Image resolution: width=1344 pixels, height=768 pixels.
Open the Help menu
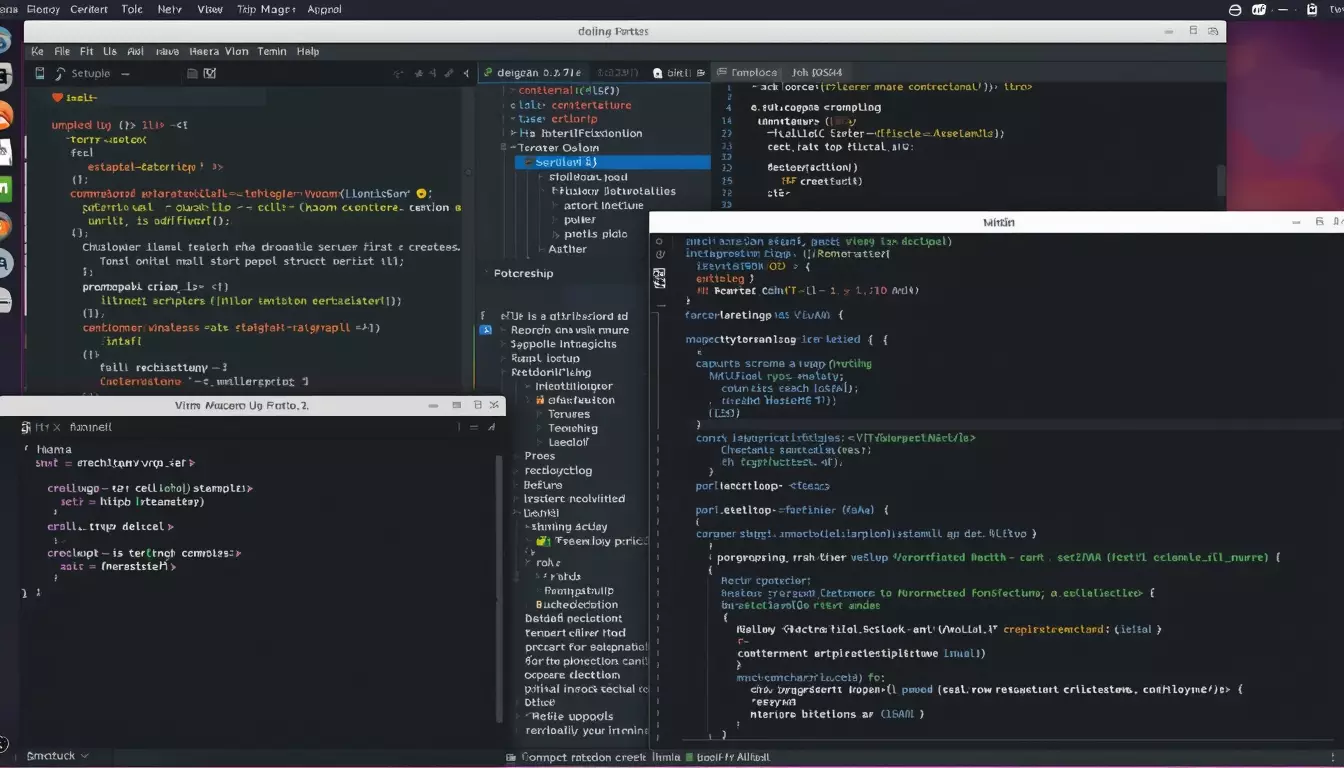point(307,51)
